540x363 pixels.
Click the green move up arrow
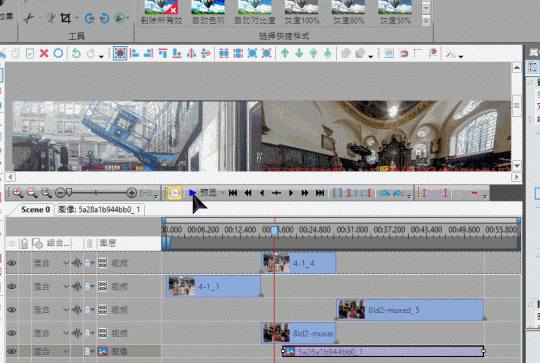click(x=285, y=53)
